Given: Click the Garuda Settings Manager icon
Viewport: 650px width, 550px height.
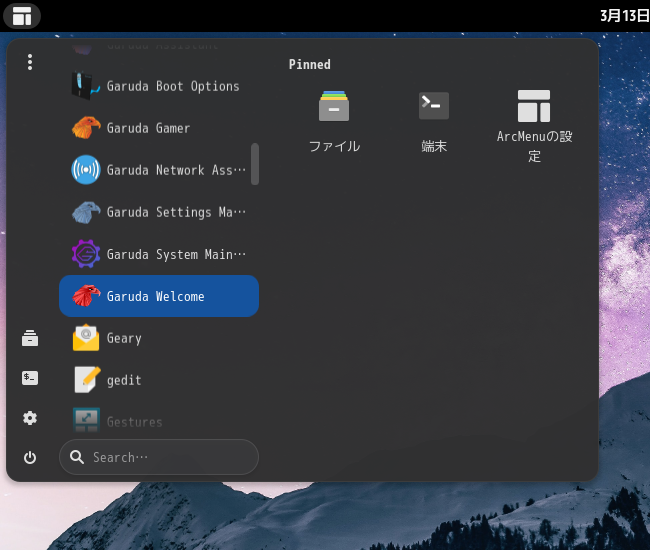Looking at the screenshot, I should pos(86,212).
